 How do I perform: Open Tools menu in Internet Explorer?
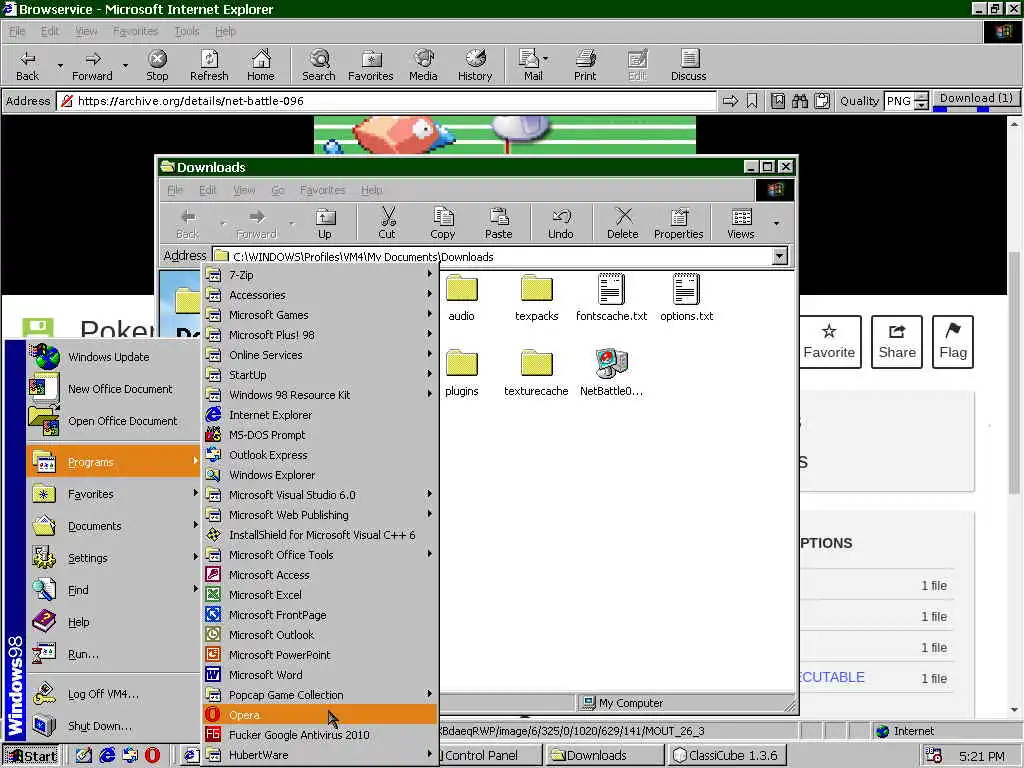pyautogui.click(x=187, y=31)
